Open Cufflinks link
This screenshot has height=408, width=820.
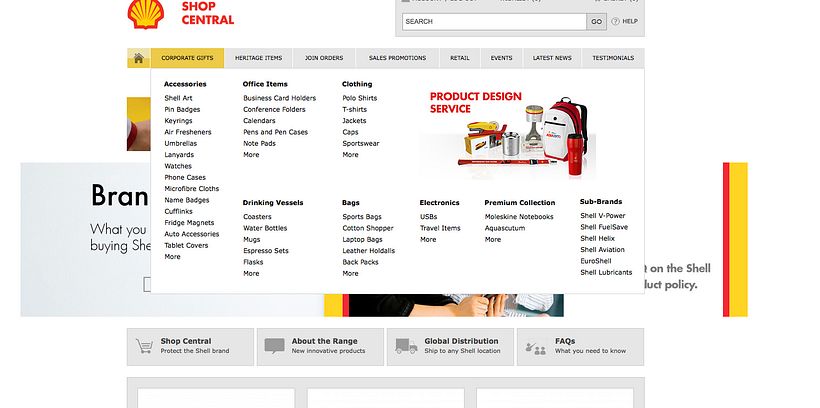(x=178, y=211)
